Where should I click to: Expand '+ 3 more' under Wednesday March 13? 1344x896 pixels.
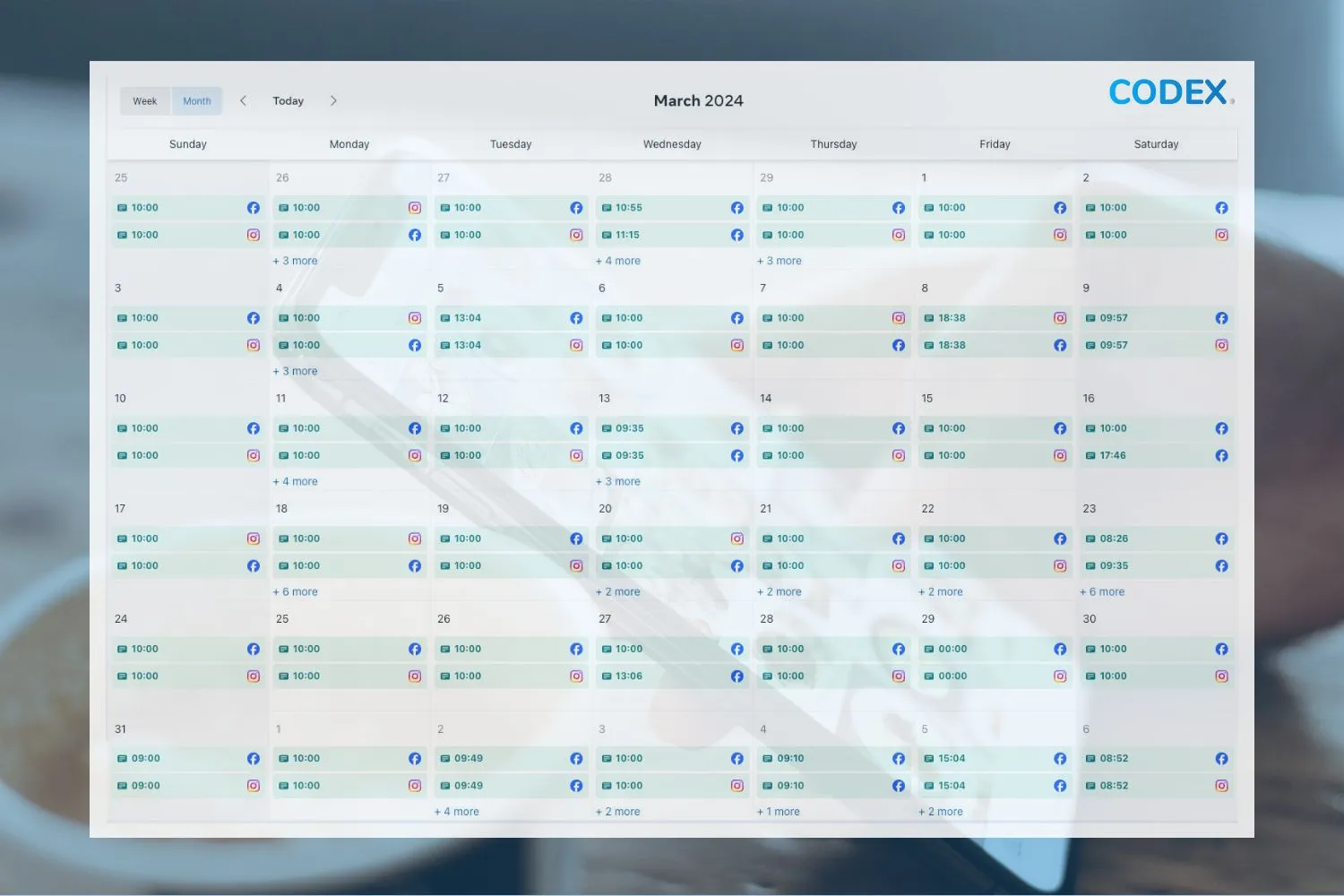[x=618, y=481]
